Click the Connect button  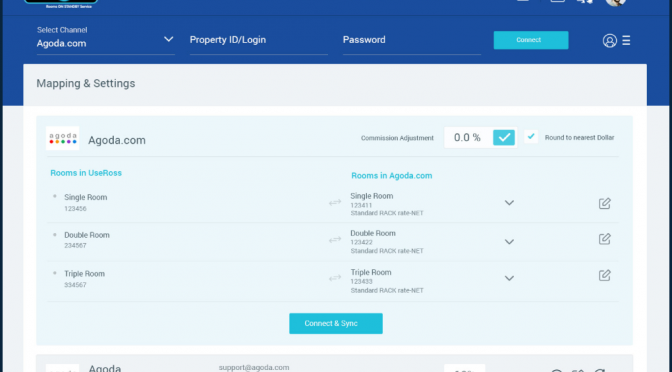(x=531, y=40)
